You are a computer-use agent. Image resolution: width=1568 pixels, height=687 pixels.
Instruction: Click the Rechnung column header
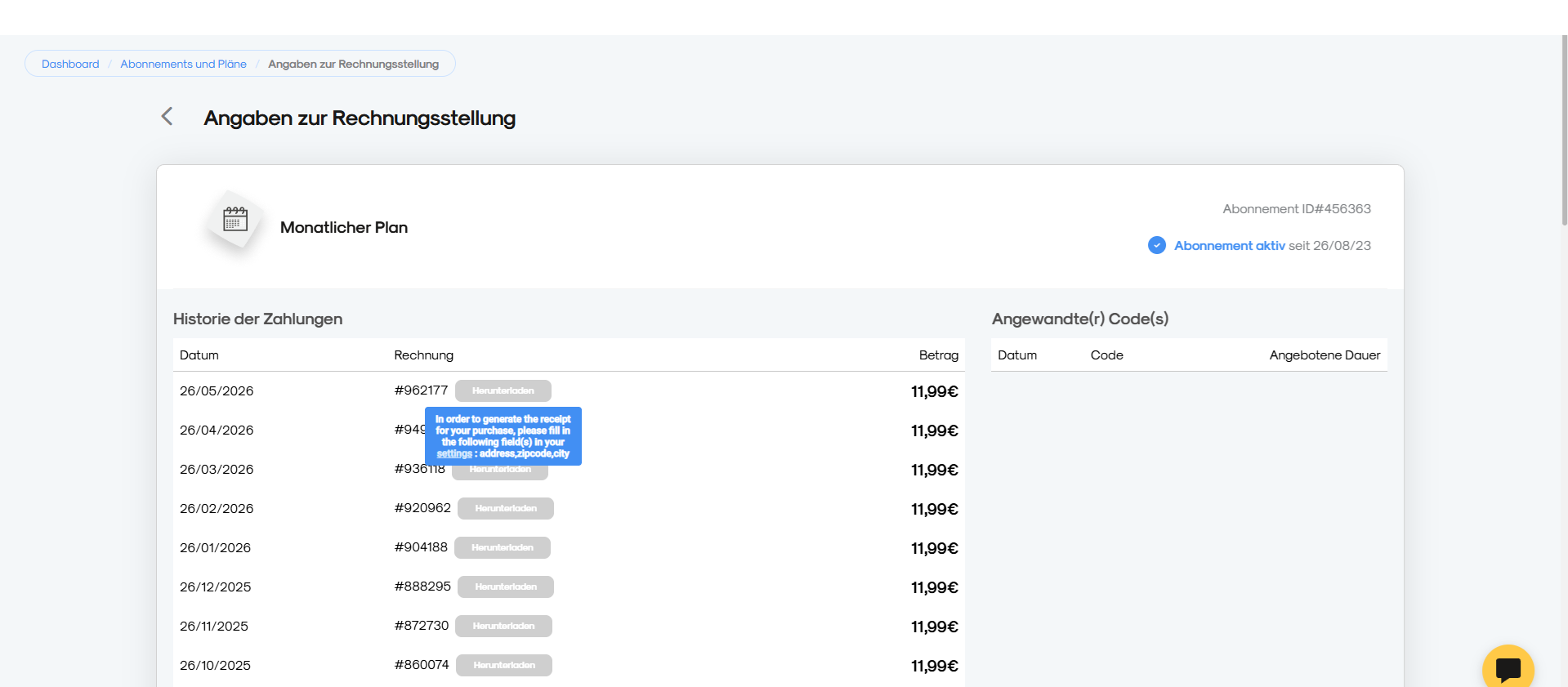423,355
